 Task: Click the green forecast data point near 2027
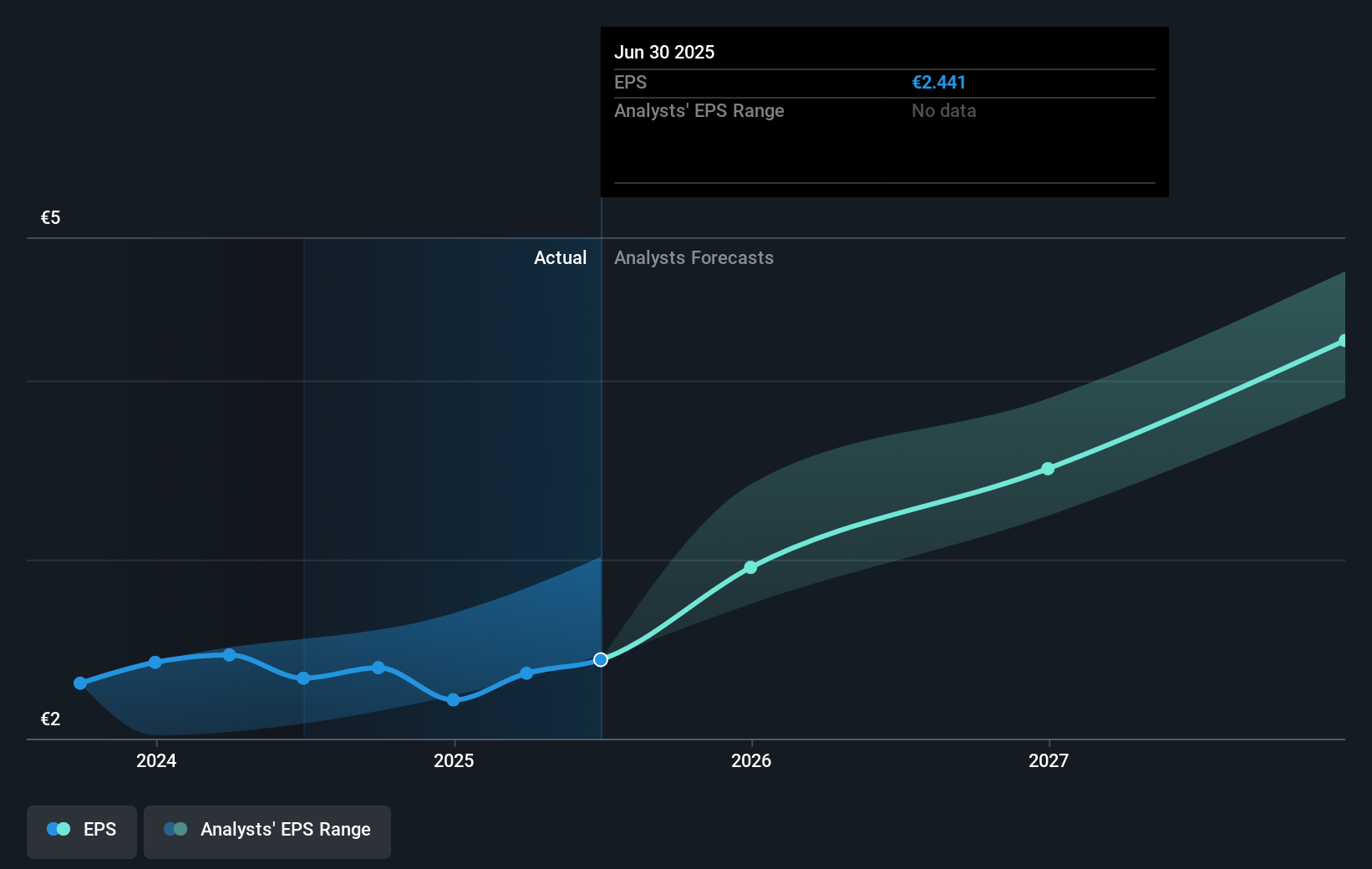(x=1048, y=469)
